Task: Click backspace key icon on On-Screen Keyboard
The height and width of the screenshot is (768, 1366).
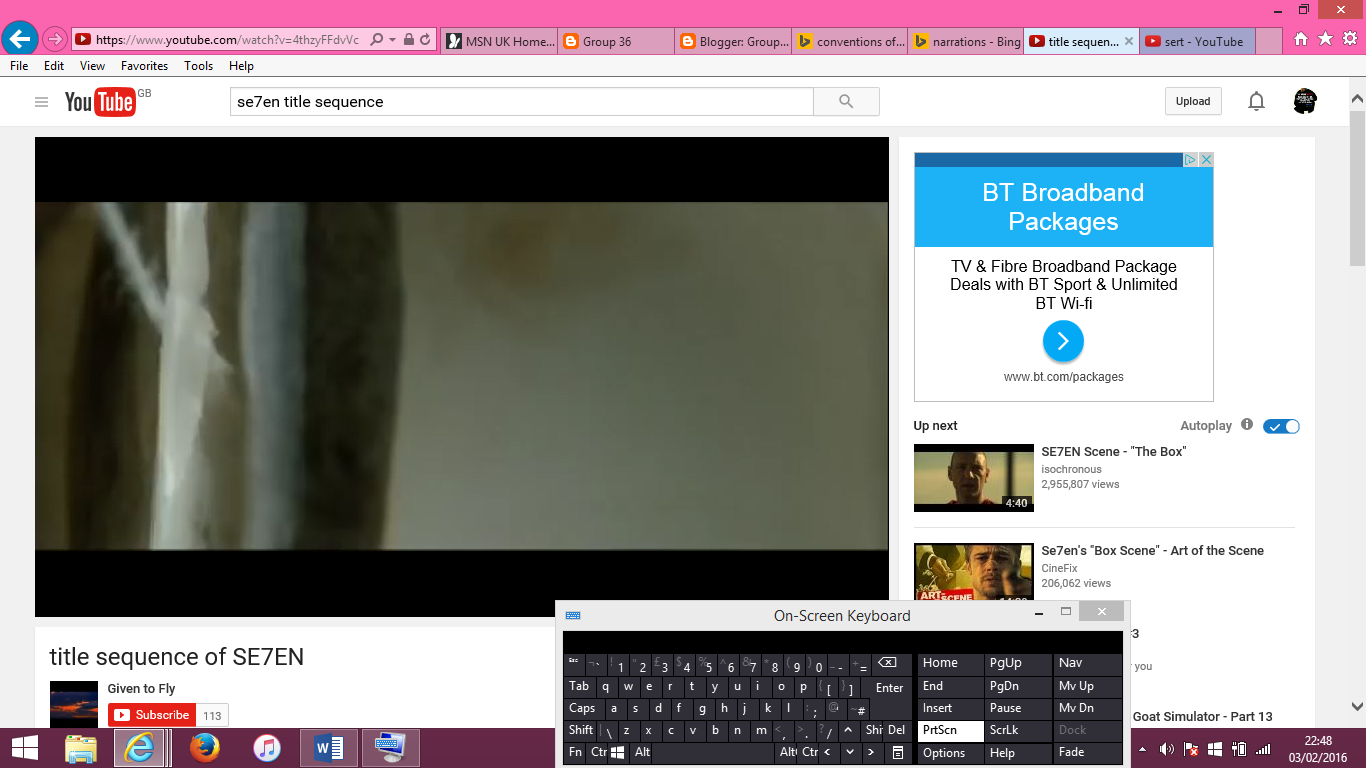Action: (x=888, y=663)
